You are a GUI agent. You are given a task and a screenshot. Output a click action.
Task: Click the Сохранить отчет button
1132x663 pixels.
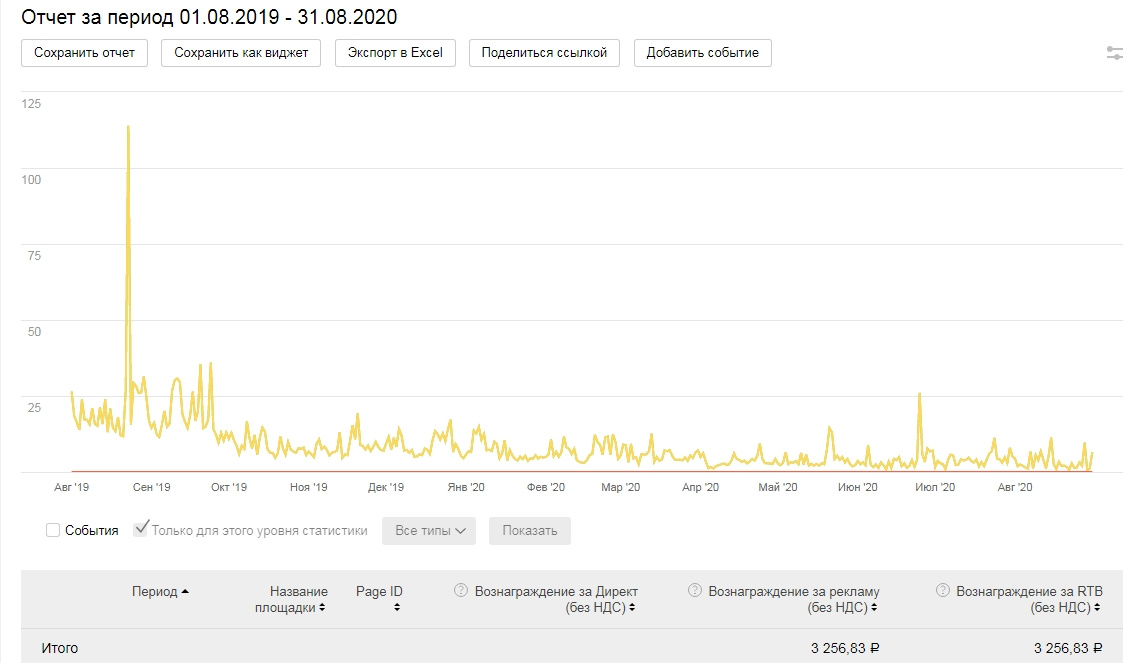(84, 52)
